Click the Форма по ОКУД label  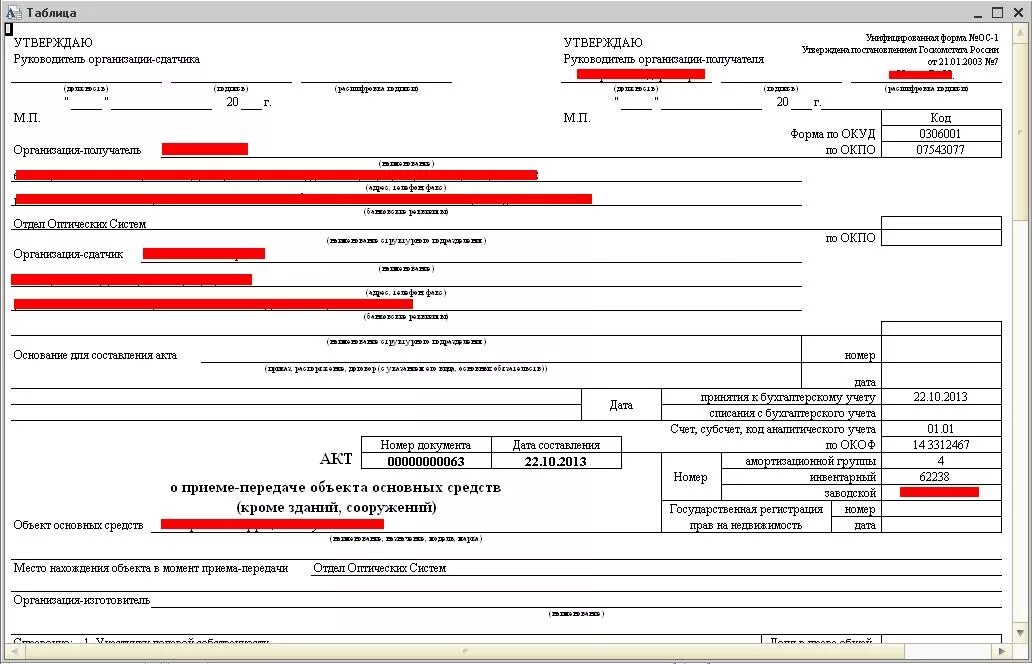coord(833,134)
